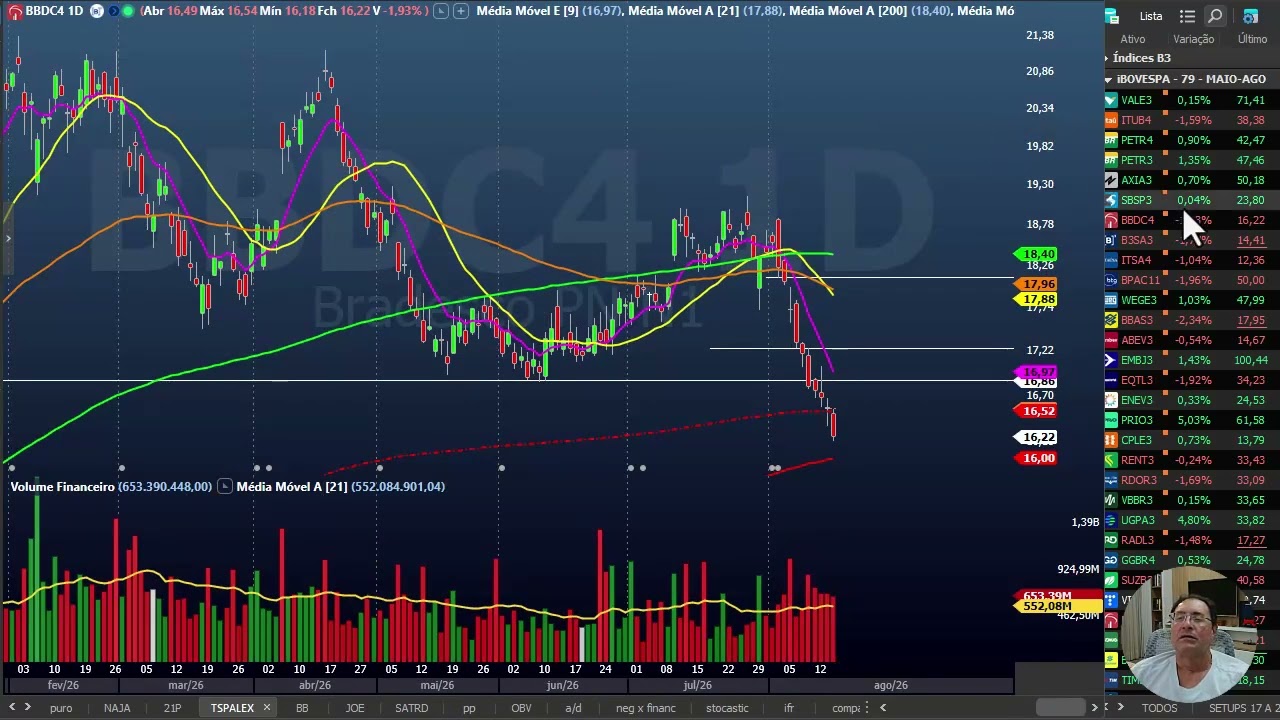The height and width of the screenshot is (720, 1280).
Task: Sort watchlist by Variação column
Action: tap(1193, 39)
